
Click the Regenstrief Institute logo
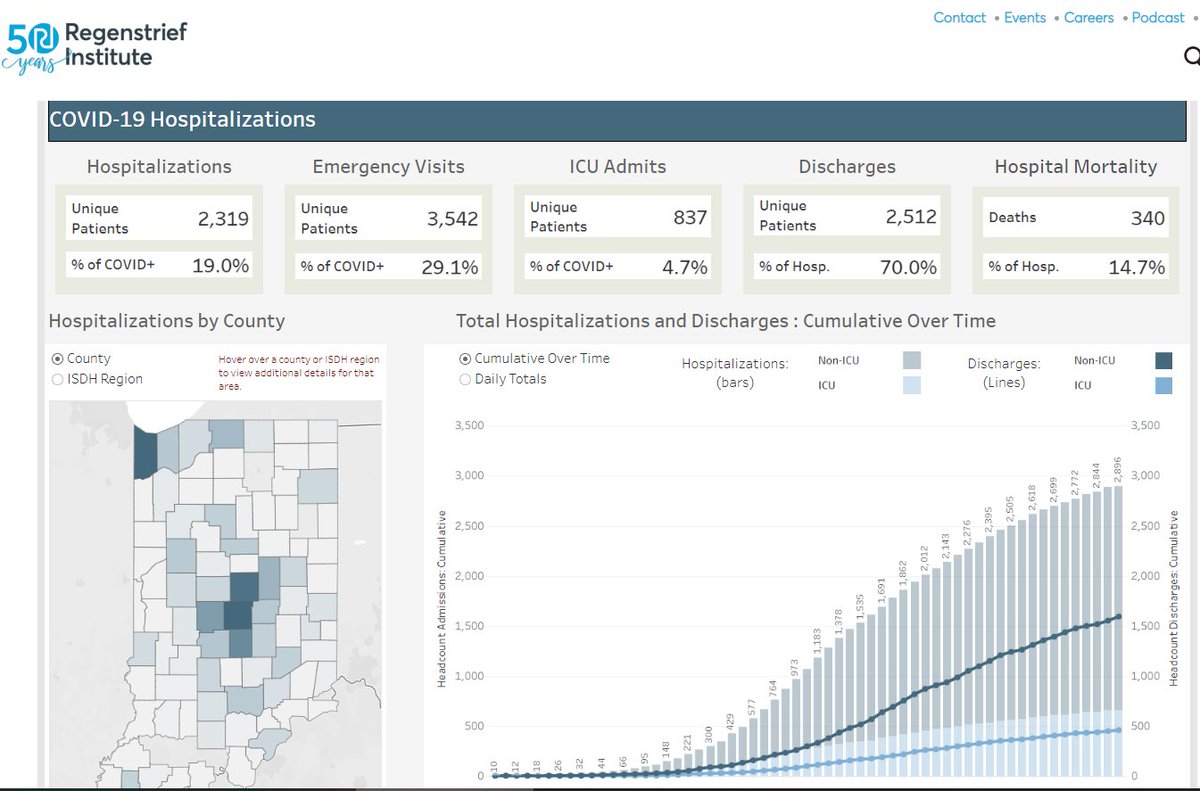[96, 46]
